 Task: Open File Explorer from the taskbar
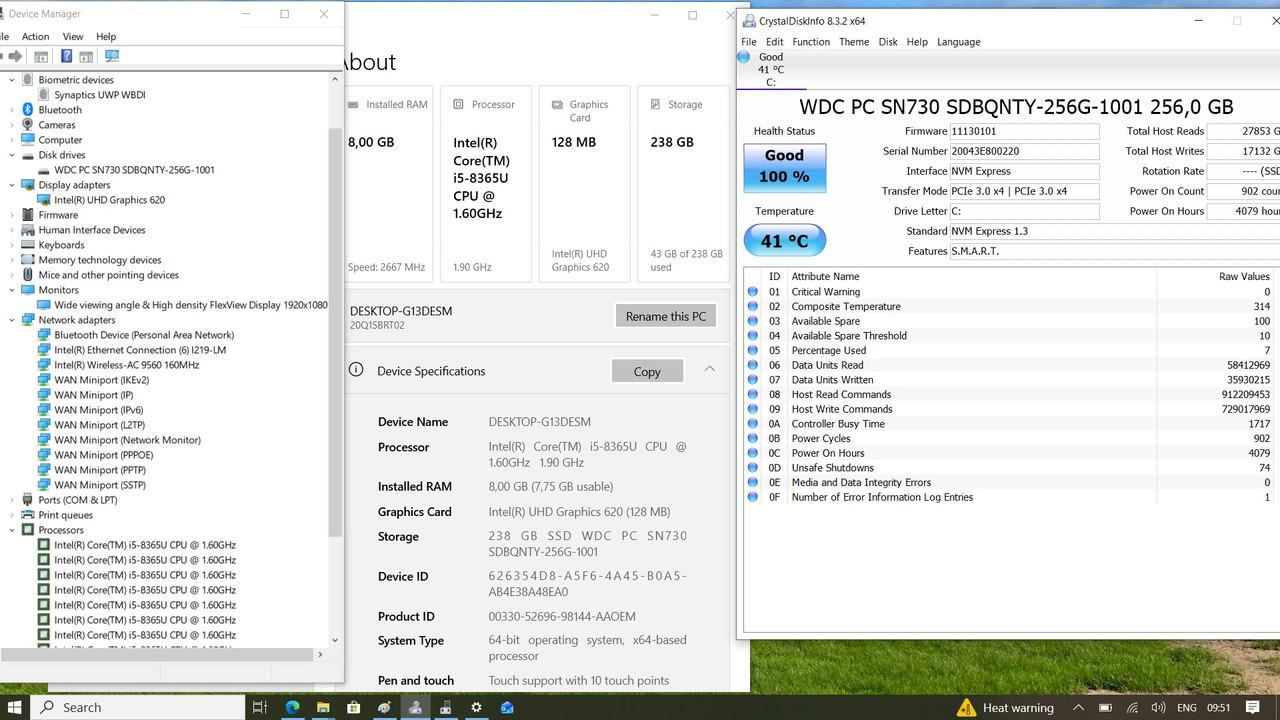point(324,707)
